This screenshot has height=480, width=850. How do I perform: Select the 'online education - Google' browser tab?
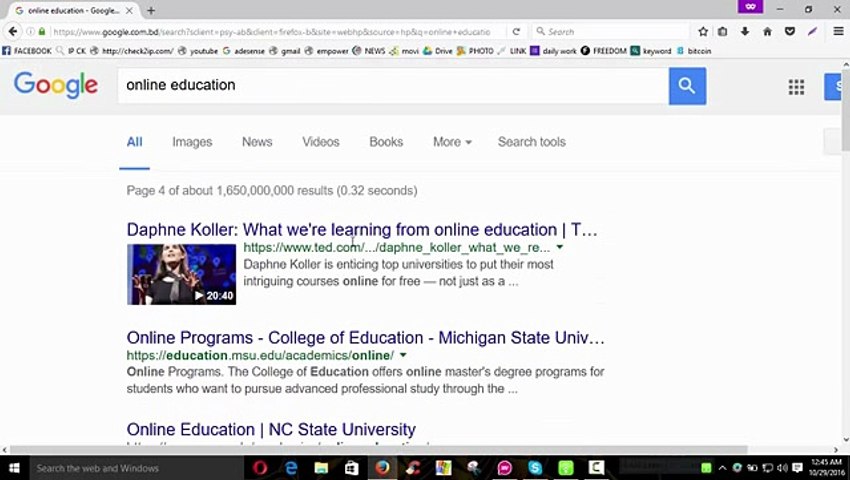point(73,10)
